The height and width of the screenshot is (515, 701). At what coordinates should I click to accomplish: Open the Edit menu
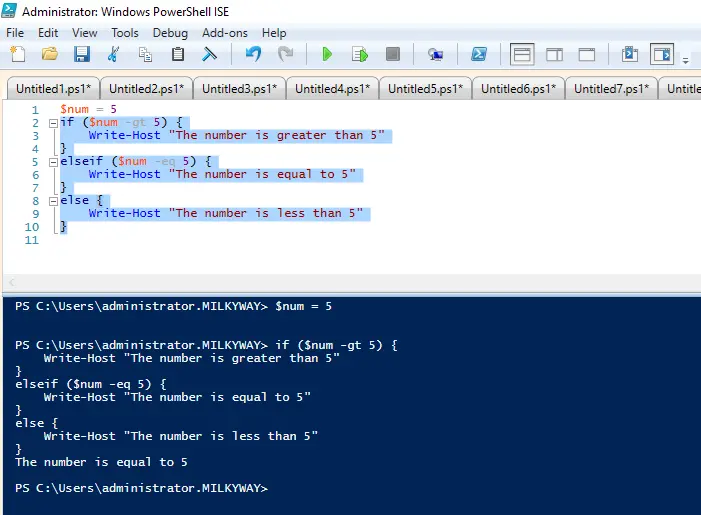[48, 33]
